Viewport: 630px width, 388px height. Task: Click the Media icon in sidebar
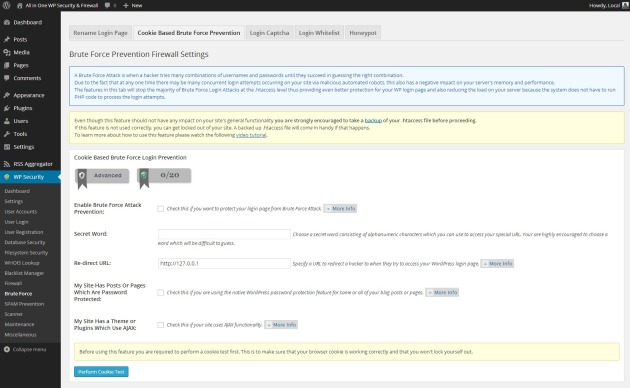7,52
